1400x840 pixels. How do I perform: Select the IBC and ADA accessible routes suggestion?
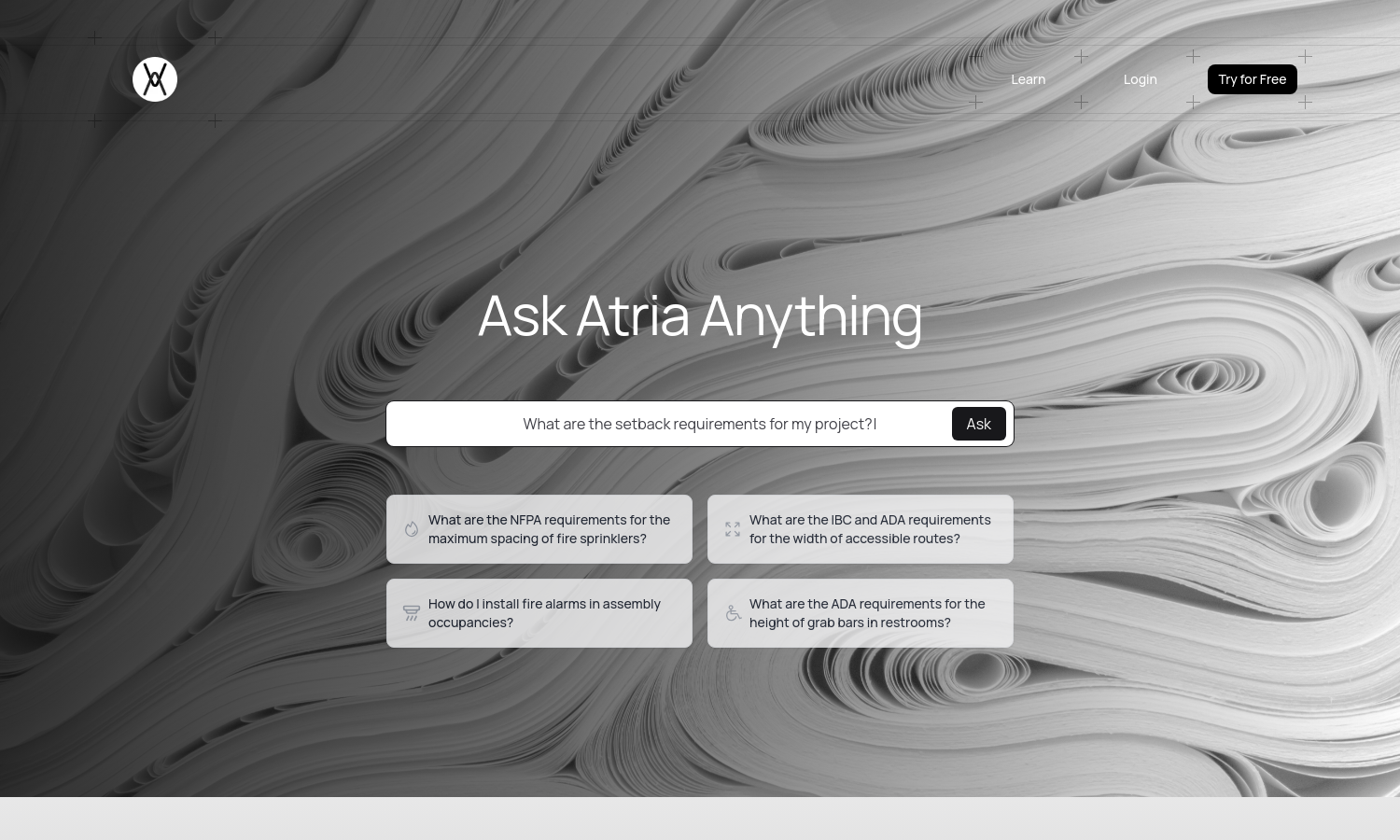pyautogui.click(x=861, y=529)
